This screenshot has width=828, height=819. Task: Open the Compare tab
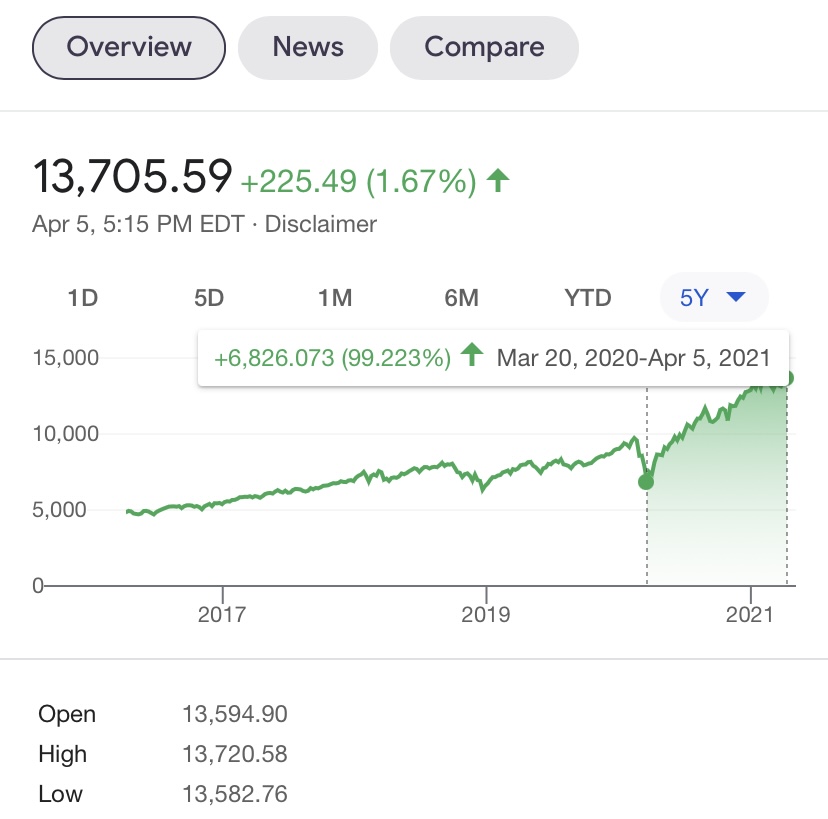tap(484, 48)
